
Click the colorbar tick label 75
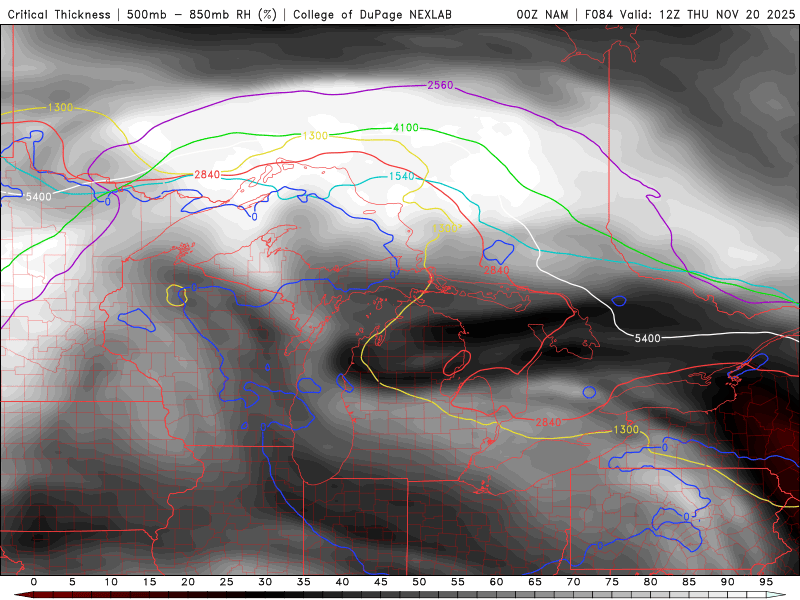pyautogui.click(x=612, y=582)
